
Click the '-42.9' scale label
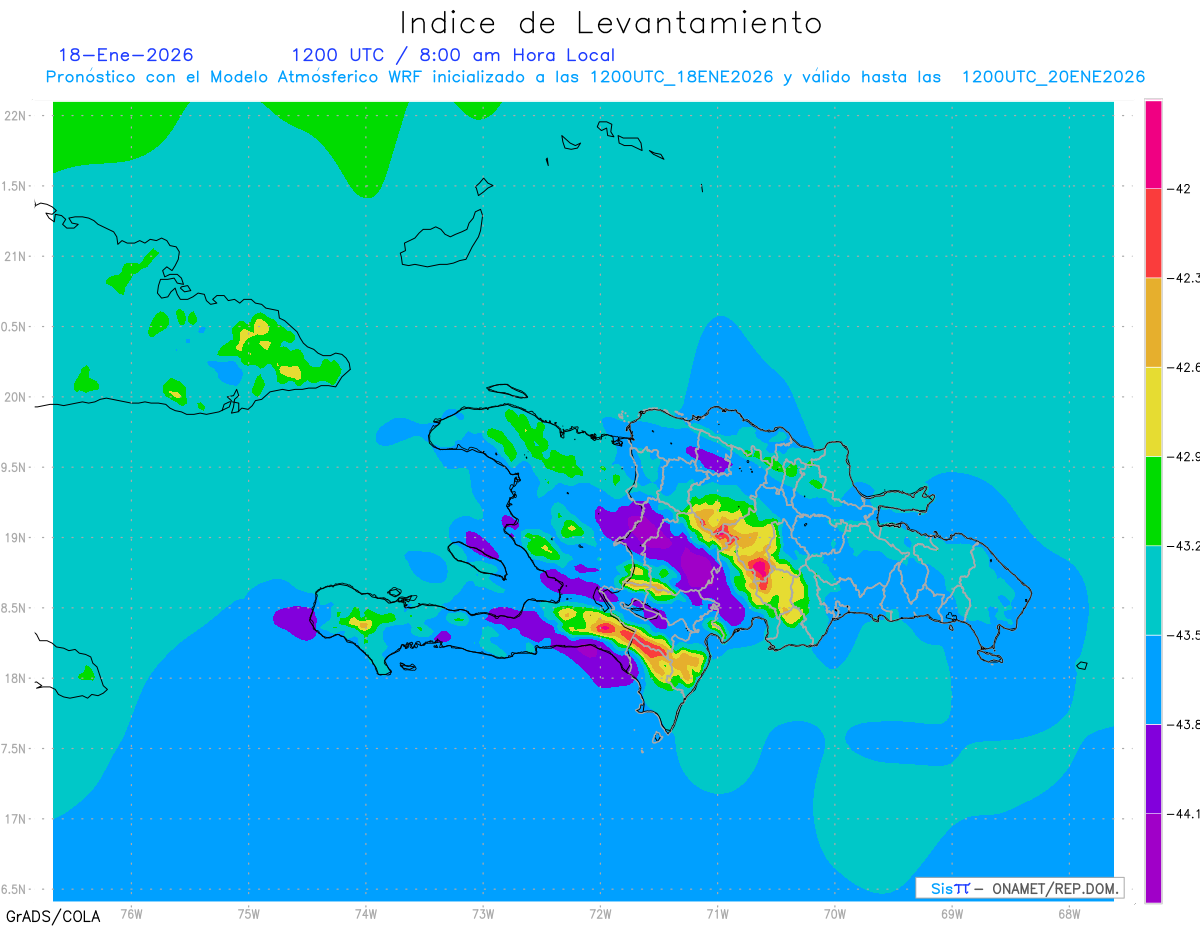[x=1183, y=456]
